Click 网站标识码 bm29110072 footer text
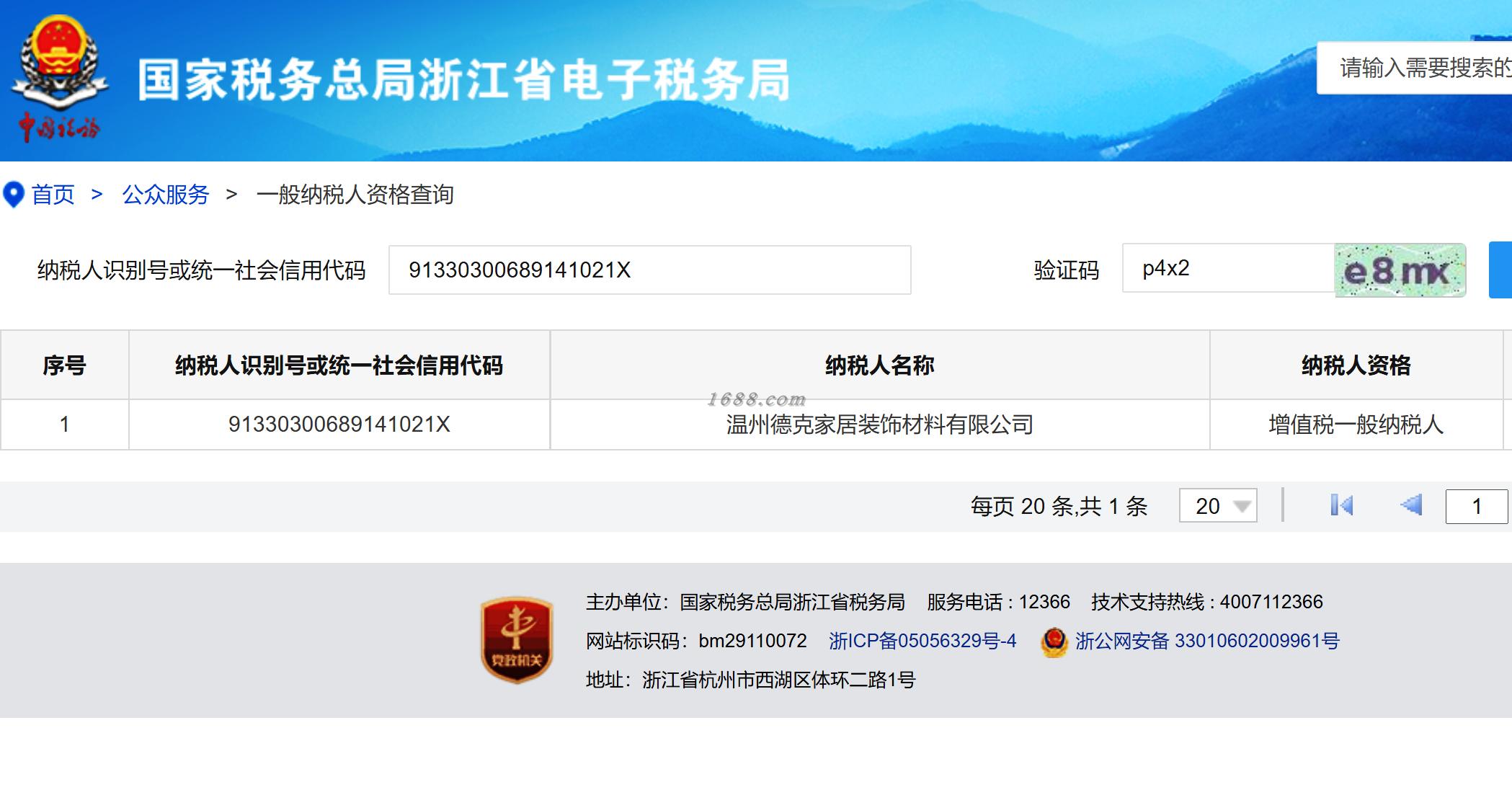 696,641
